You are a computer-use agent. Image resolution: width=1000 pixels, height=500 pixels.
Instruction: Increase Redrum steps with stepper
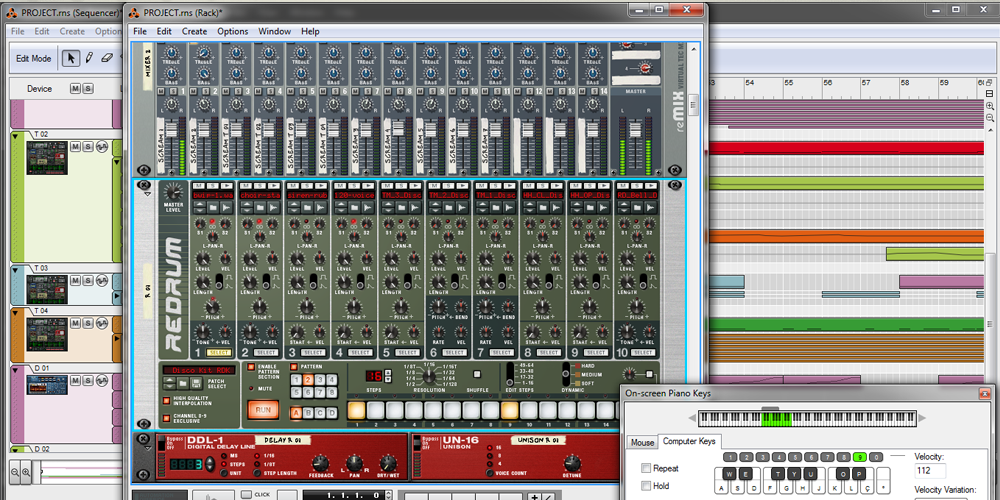387,372
